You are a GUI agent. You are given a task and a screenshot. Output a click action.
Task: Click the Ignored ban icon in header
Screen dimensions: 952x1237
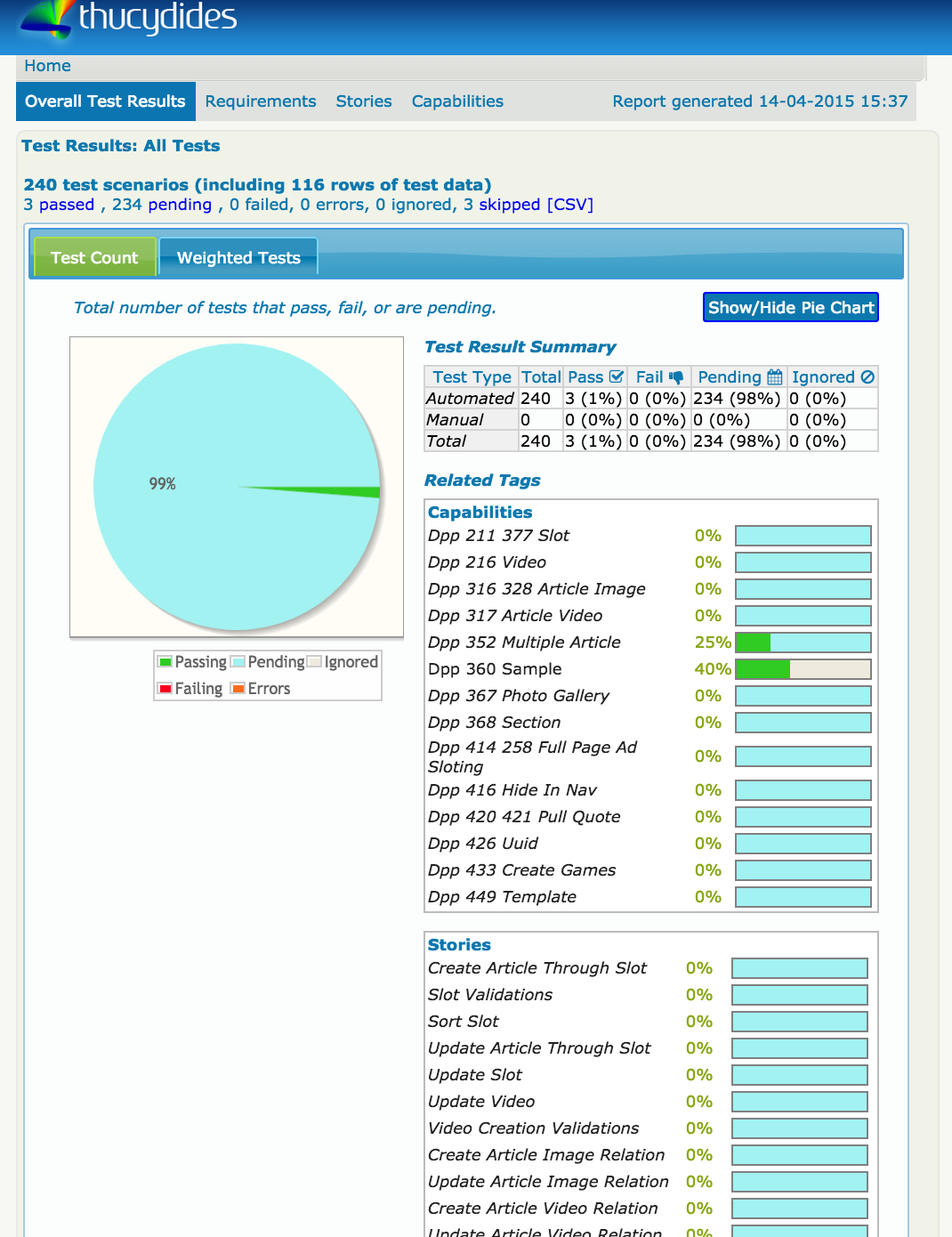coord(867,377)
